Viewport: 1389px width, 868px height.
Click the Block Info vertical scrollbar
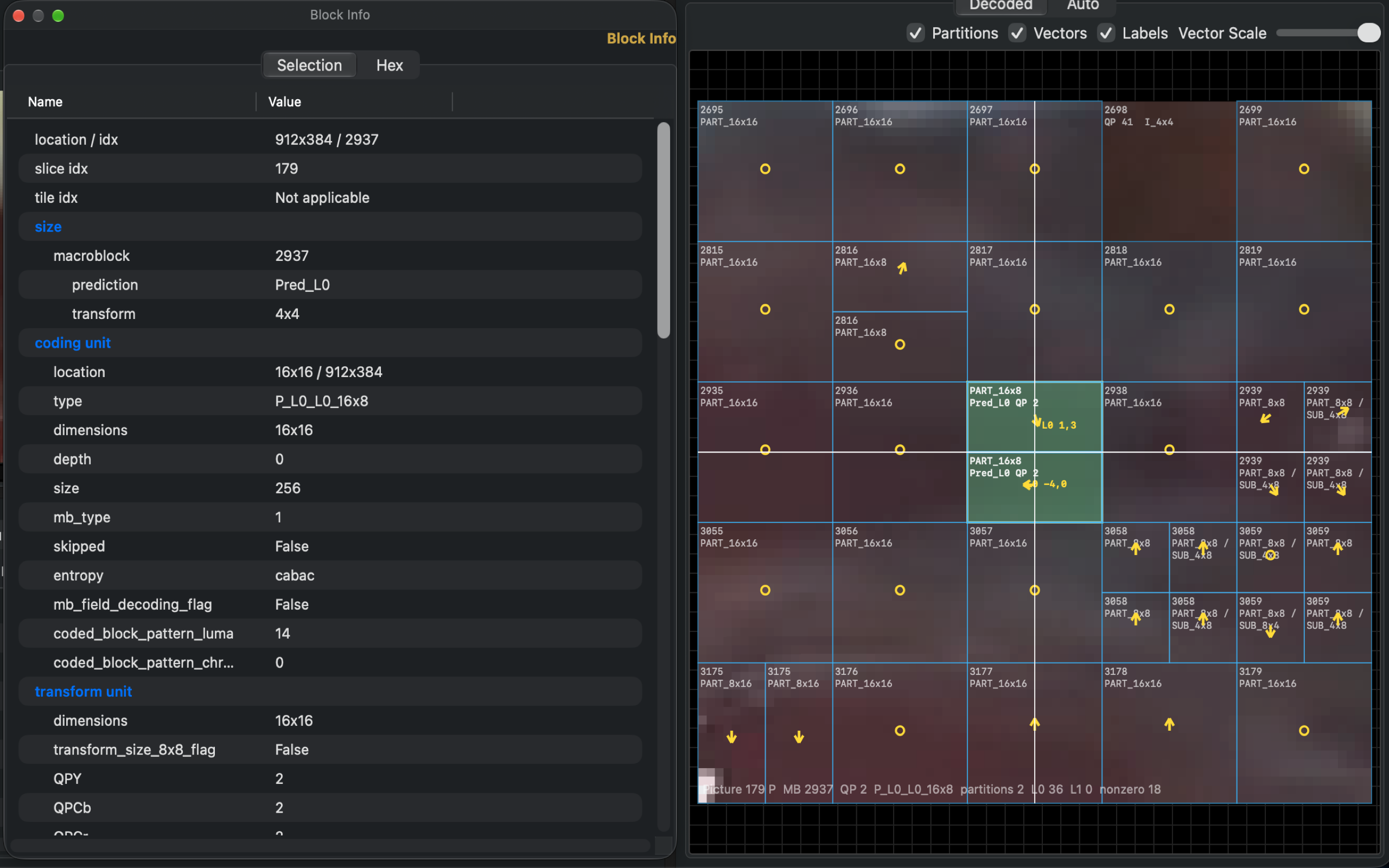(x=664, y=230)
